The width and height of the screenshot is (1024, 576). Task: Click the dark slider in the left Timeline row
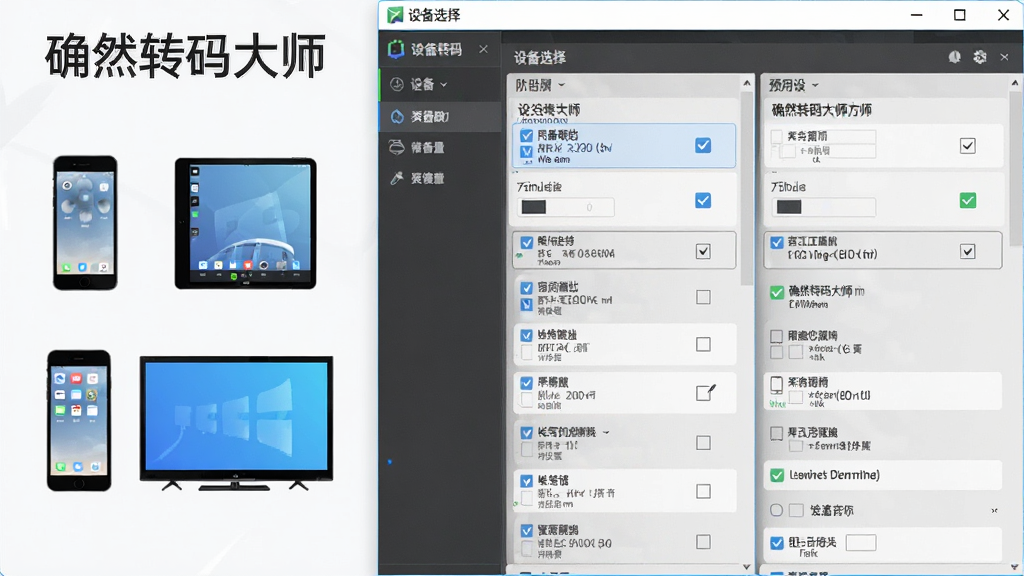tap(534, 207)
